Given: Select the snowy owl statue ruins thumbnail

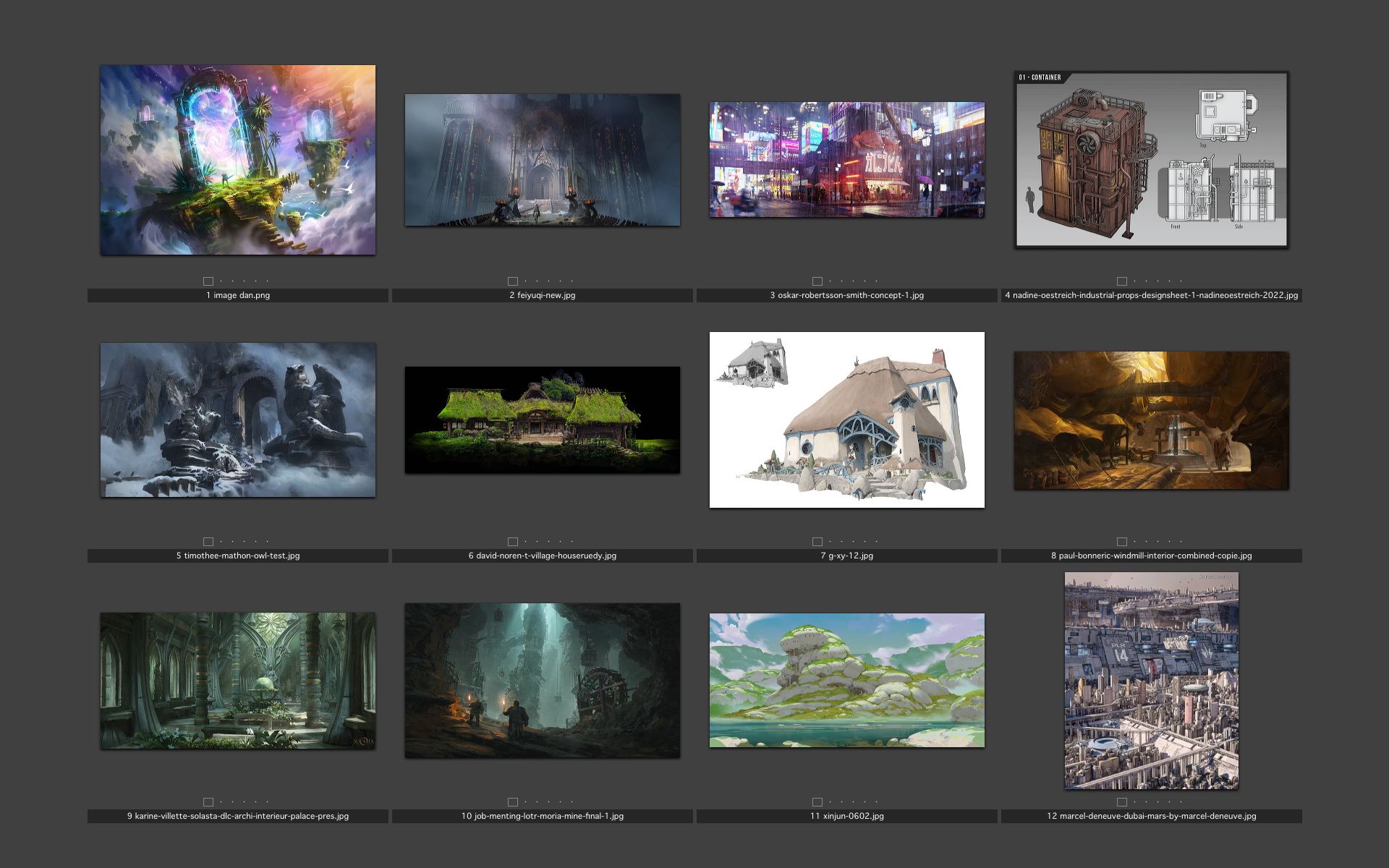Looking at the screenshot, I should (238, 420).
